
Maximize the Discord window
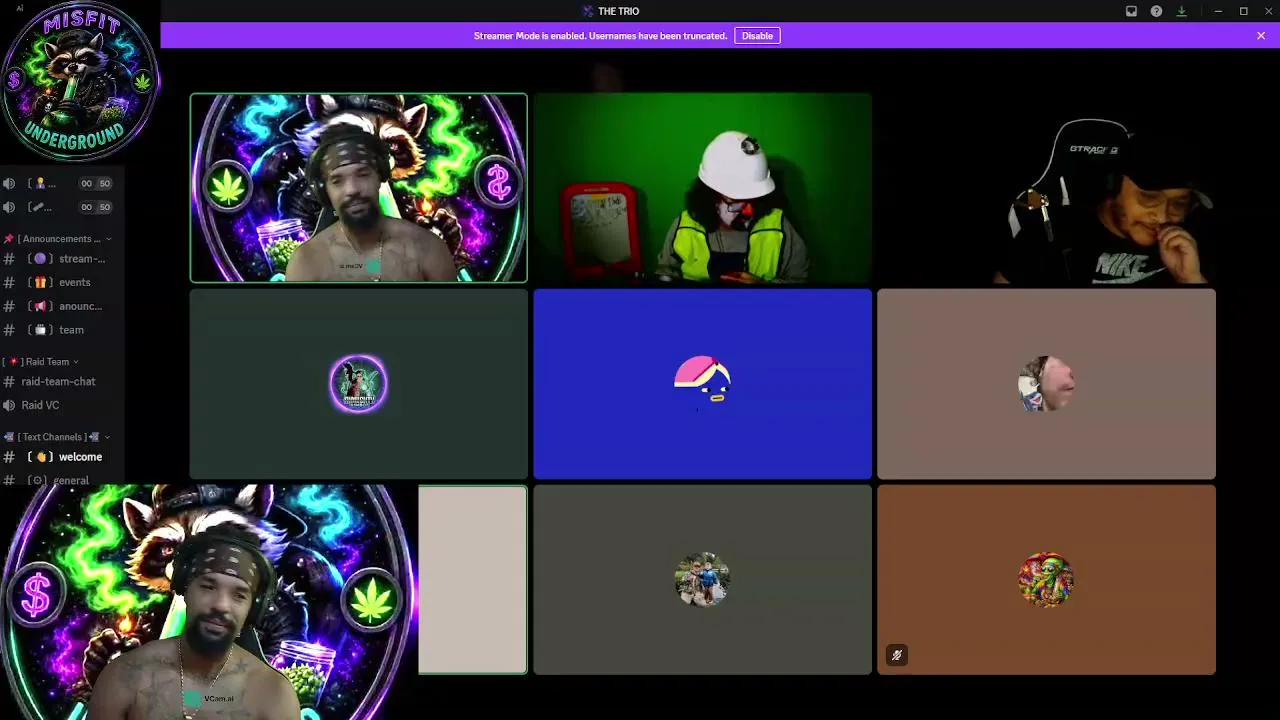[1243, 11]
